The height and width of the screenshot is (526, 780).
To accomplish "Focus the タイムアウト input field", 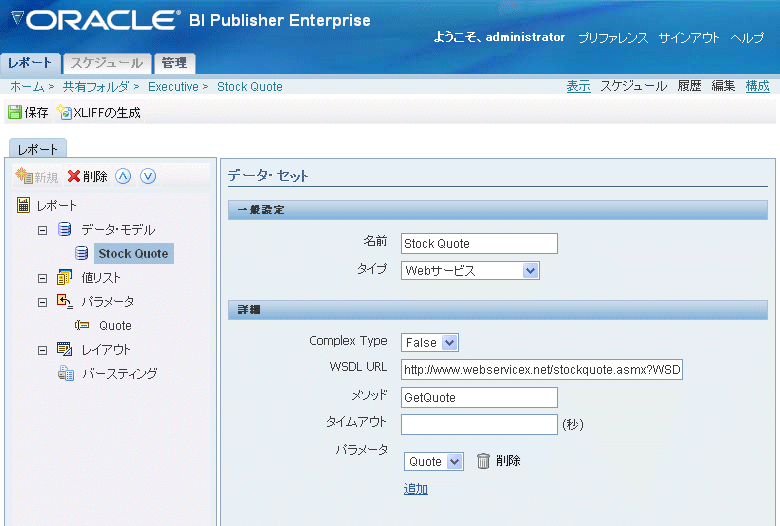I will (480, 424).
